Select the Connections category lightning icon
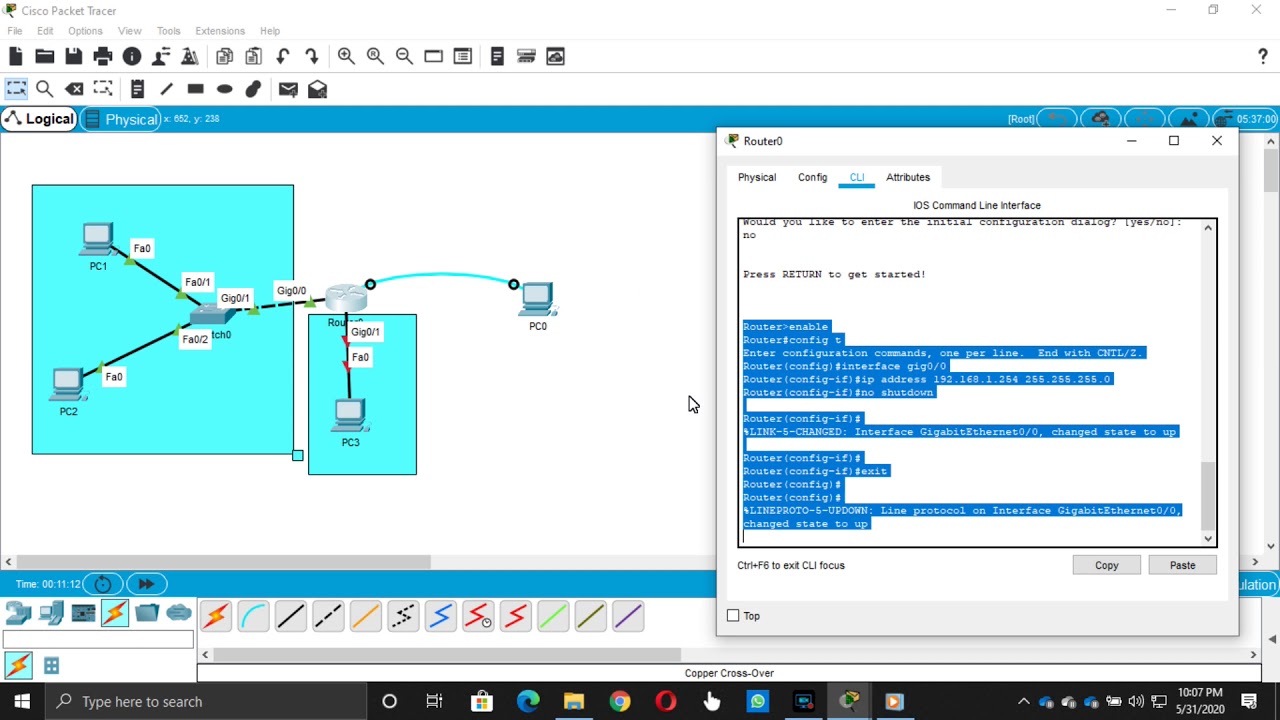1280x720 pixels. coord(115,613)
